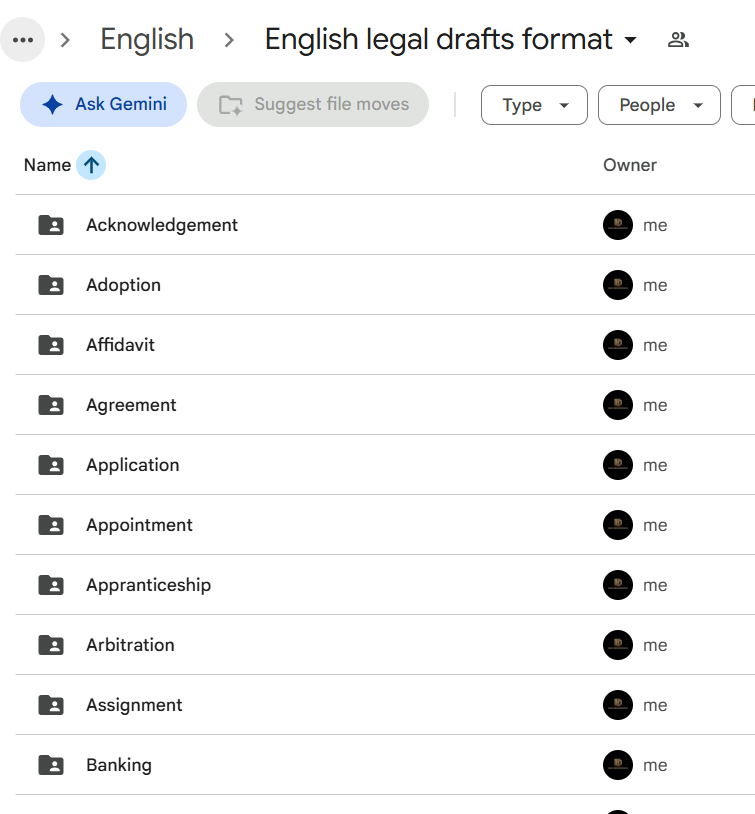Screen dimensions: 755x814
Task: Click the Name column header
Action: pos(47,165)
